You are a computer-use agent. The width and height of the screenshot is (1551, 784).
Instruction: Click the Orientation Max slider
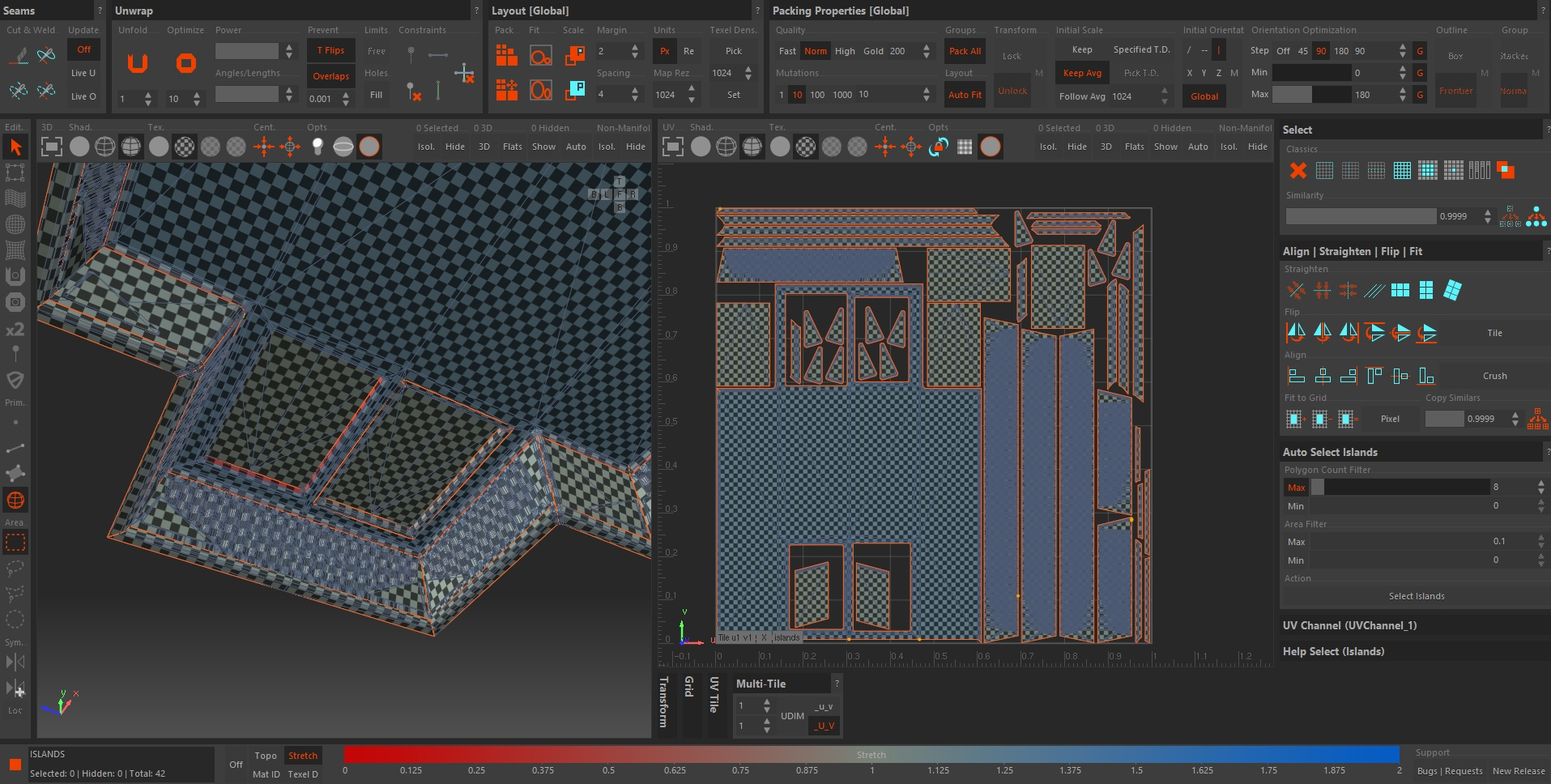tap(1311, 95)
